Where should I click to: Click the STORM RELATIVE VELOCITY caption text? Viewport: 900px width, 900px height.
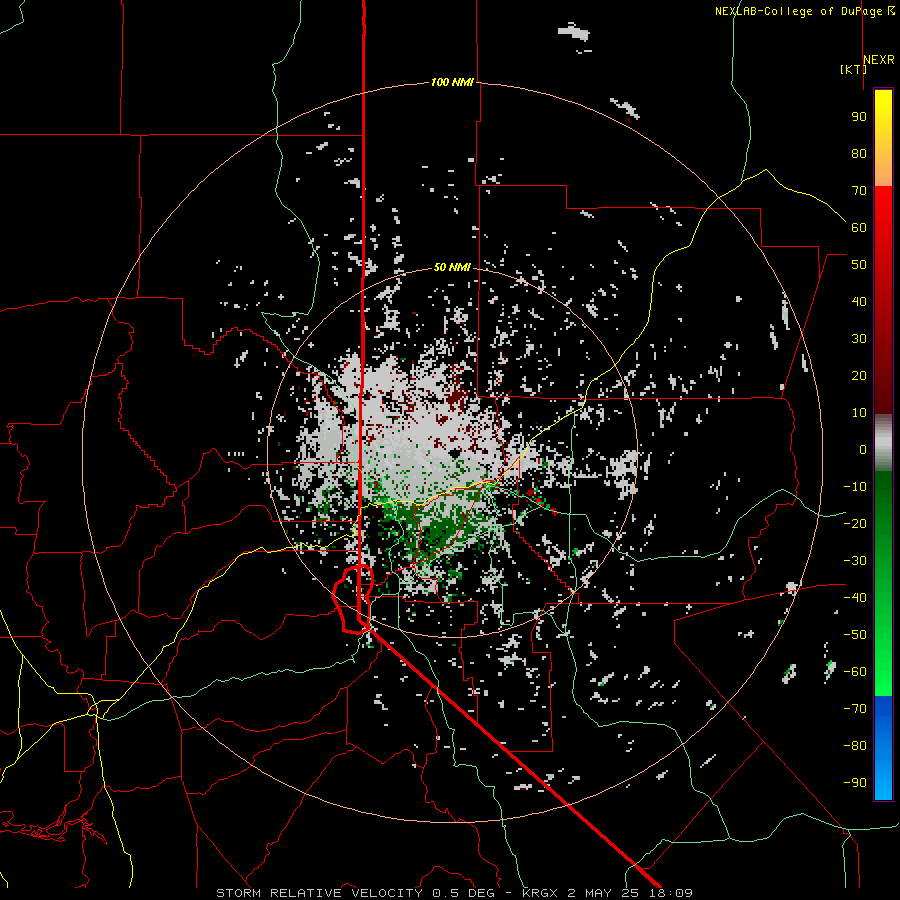click(320, 893)
